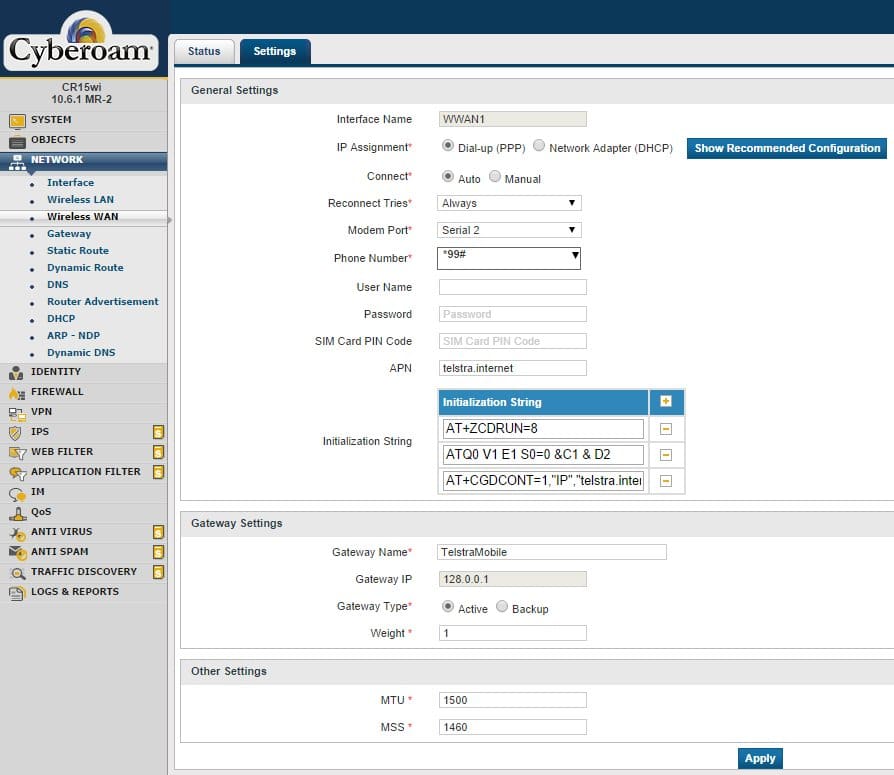Click Show Recommended Configuration button

click(x=787, y=148)
